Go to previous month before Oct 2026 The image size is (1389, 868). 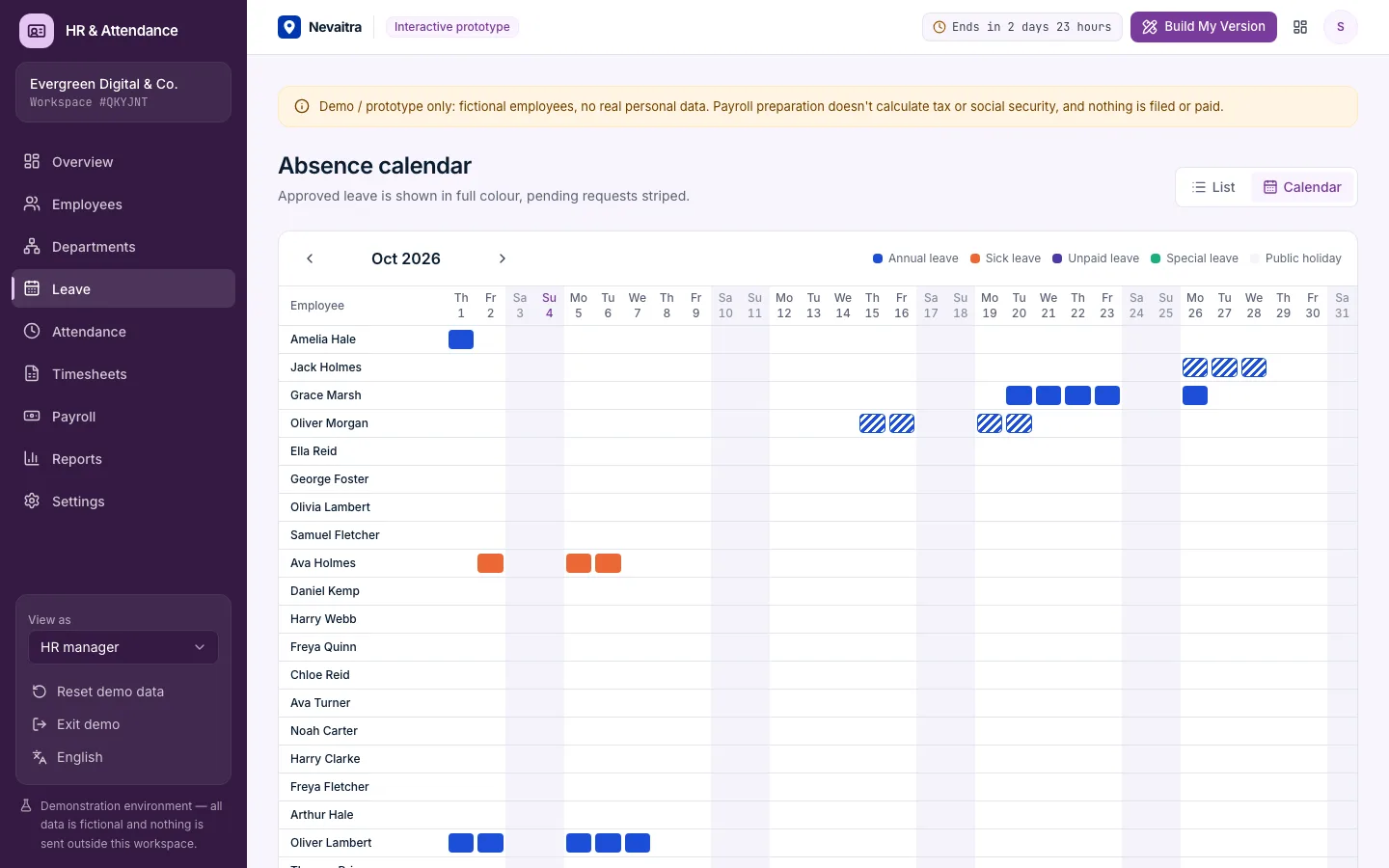click(310, 258)
